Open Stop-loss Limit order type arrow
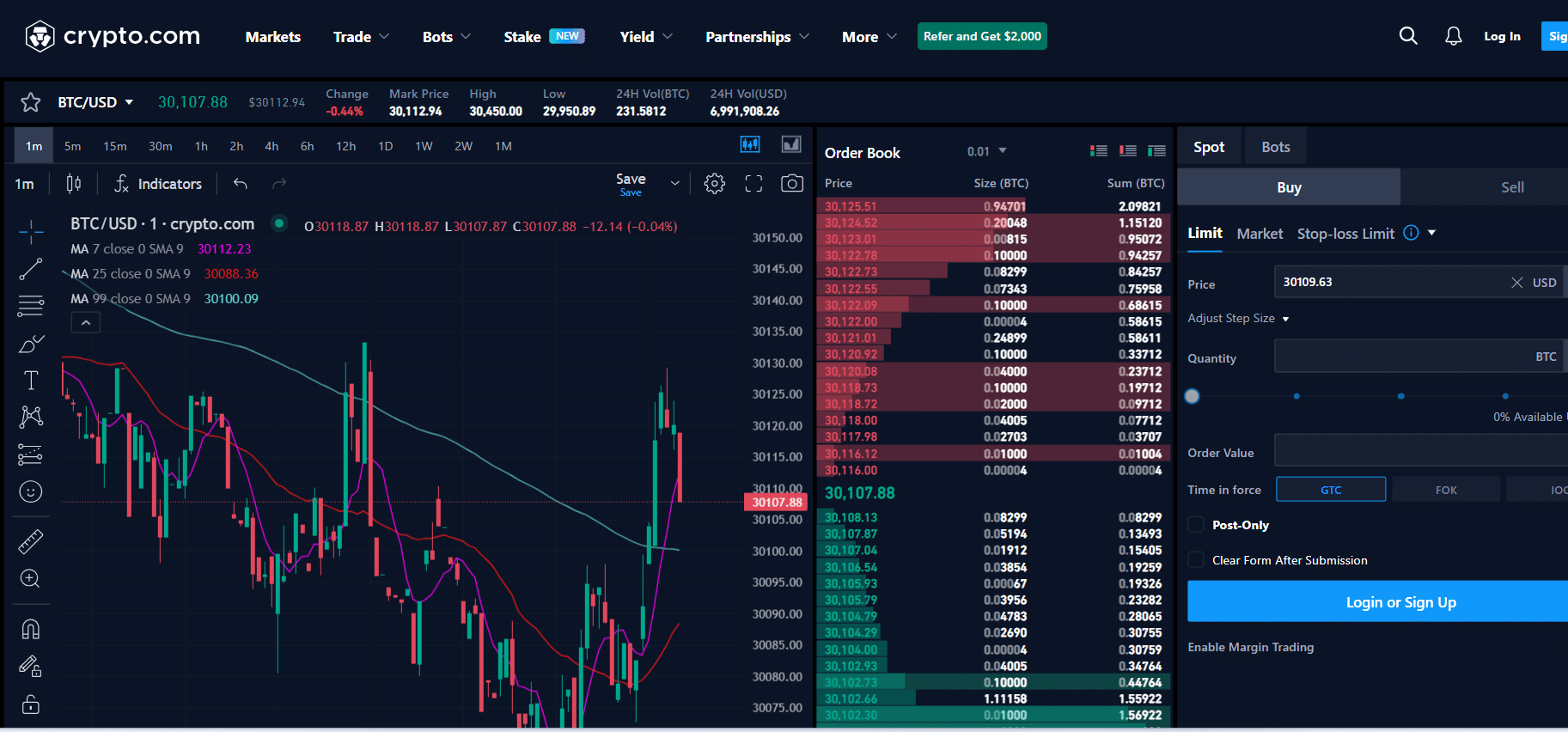The image size is (1568, 732). [1431, 233]
